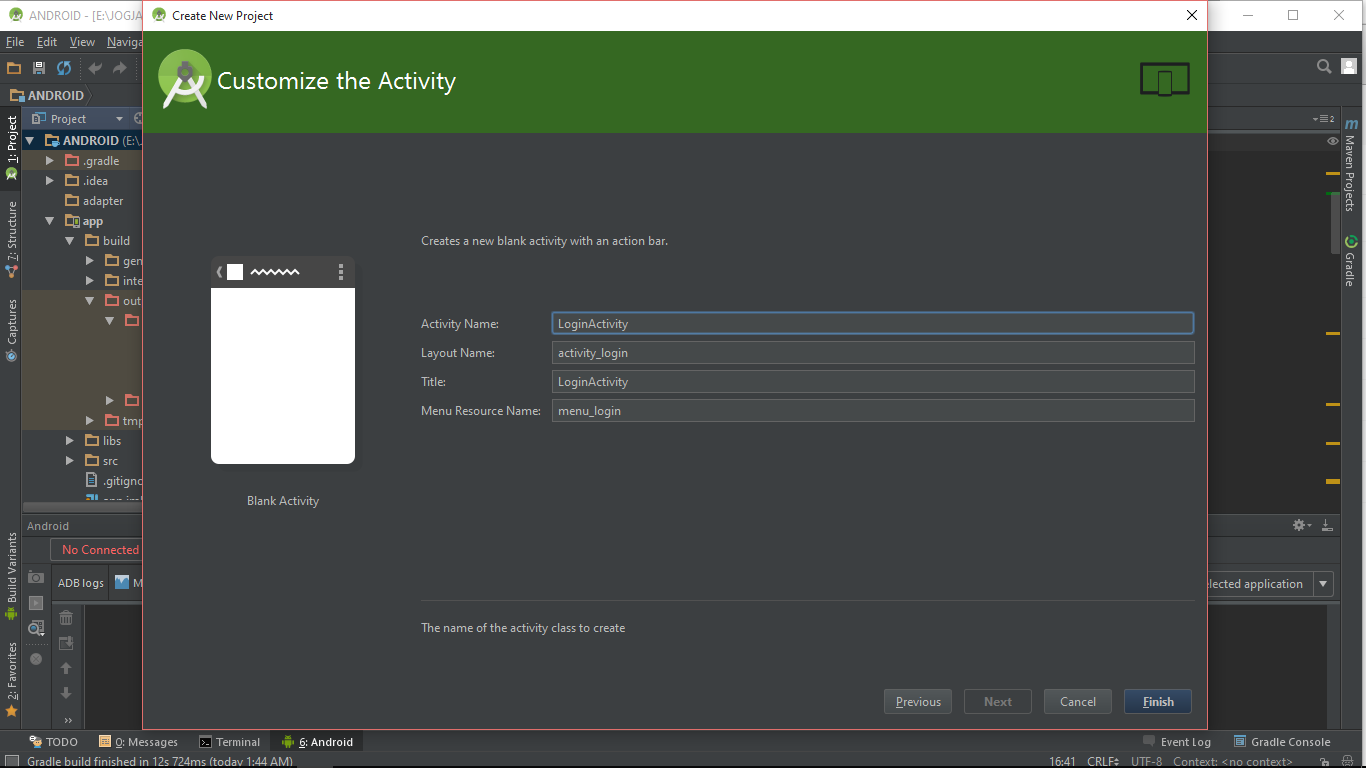Switch to the ADB logs tab
The height and width of the screenshot is (768, 1366).
[79, 582]
